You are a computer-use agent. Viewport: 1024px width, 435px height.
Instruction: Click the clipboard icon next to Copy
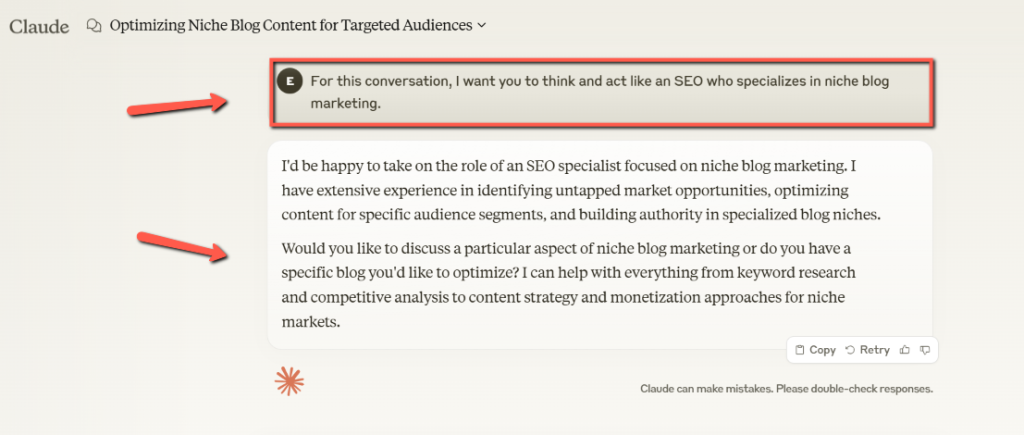click(x=799, y=350)
